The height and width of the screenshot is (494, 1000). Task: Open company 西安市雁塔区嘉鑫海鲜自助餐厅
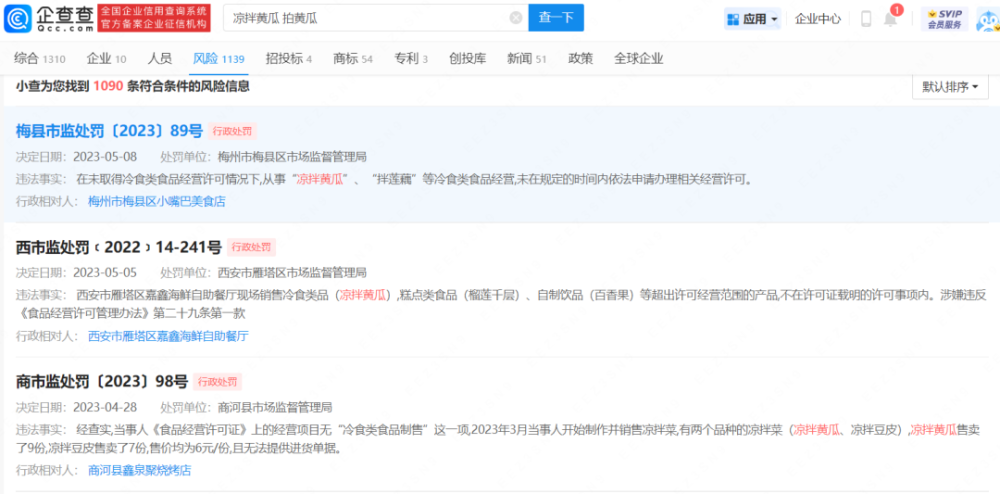point(168,336)
